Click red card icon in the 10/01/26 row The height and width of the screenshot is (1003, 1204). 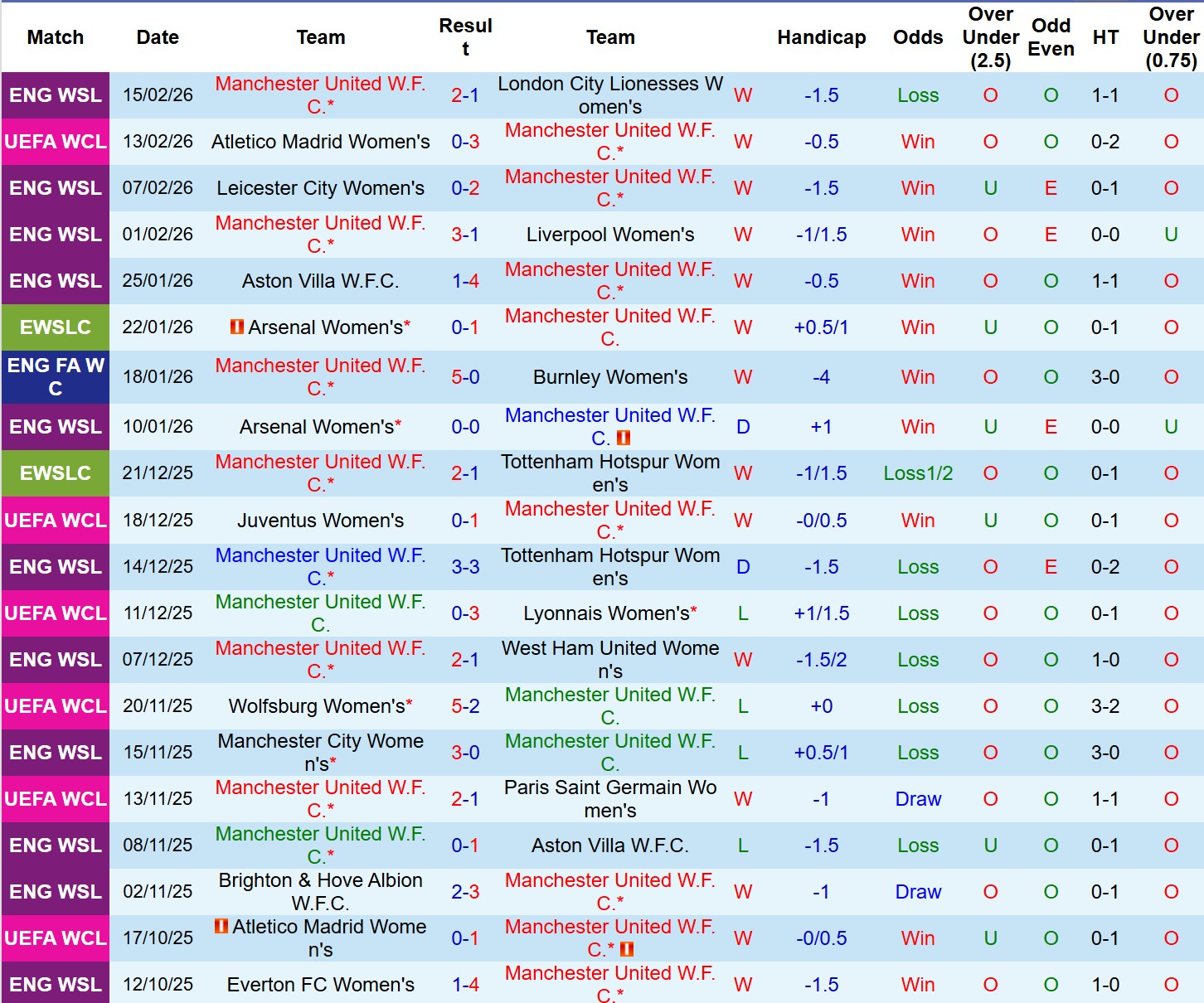pos(624,438)
